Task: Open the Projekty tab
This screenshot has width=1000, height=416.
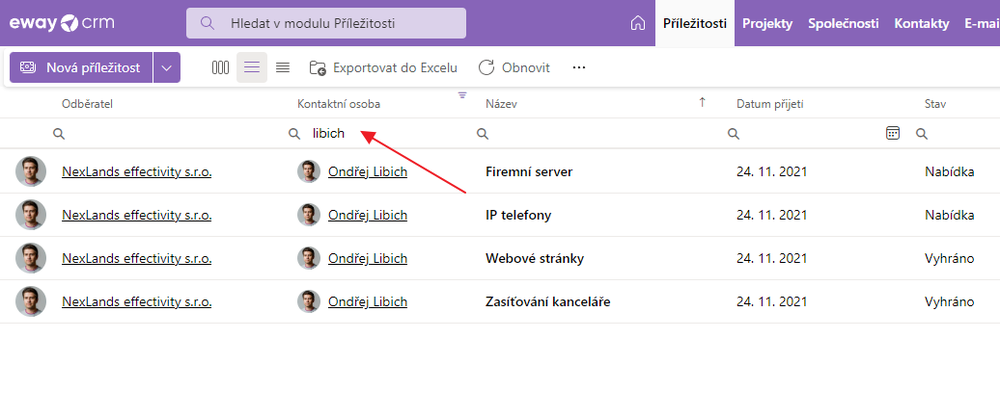Action: coord(767,24)
